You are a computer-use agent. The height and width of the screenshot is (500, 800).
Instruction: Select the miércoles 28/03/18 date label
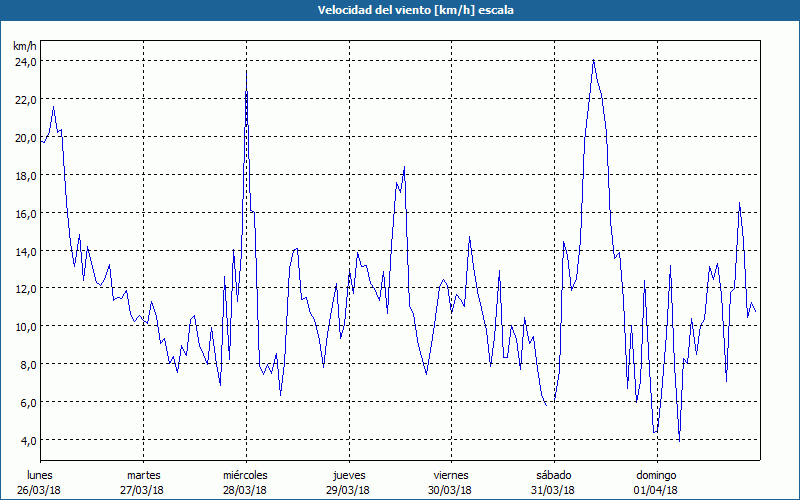245,482
